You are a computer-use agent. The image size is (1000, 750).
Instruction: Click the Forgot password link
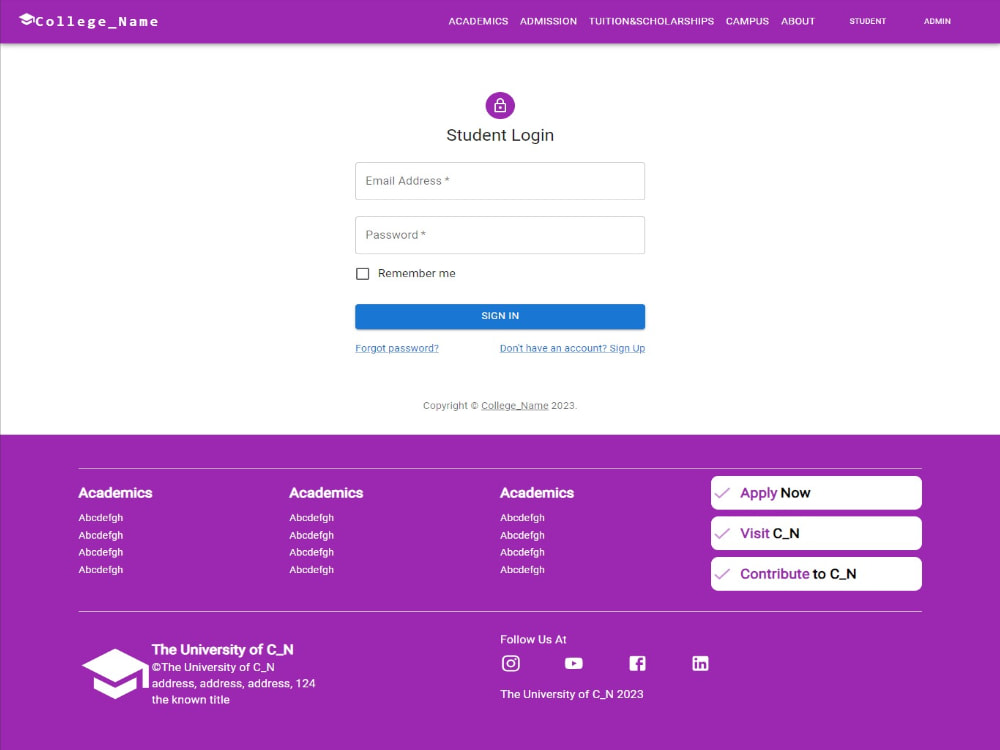pyautogui.click(x=397, y=348)
